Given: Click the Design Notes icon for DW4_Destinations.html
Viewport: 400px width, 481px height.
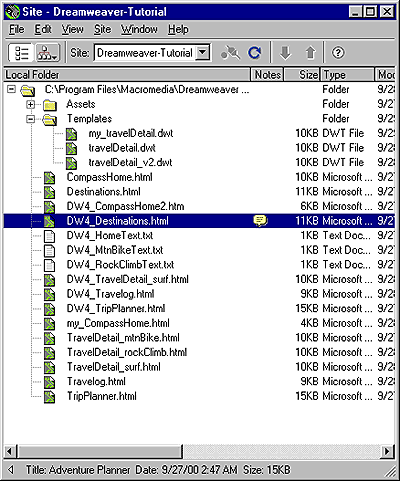Looking at the screenshot, I should click(x=260, y=221).
